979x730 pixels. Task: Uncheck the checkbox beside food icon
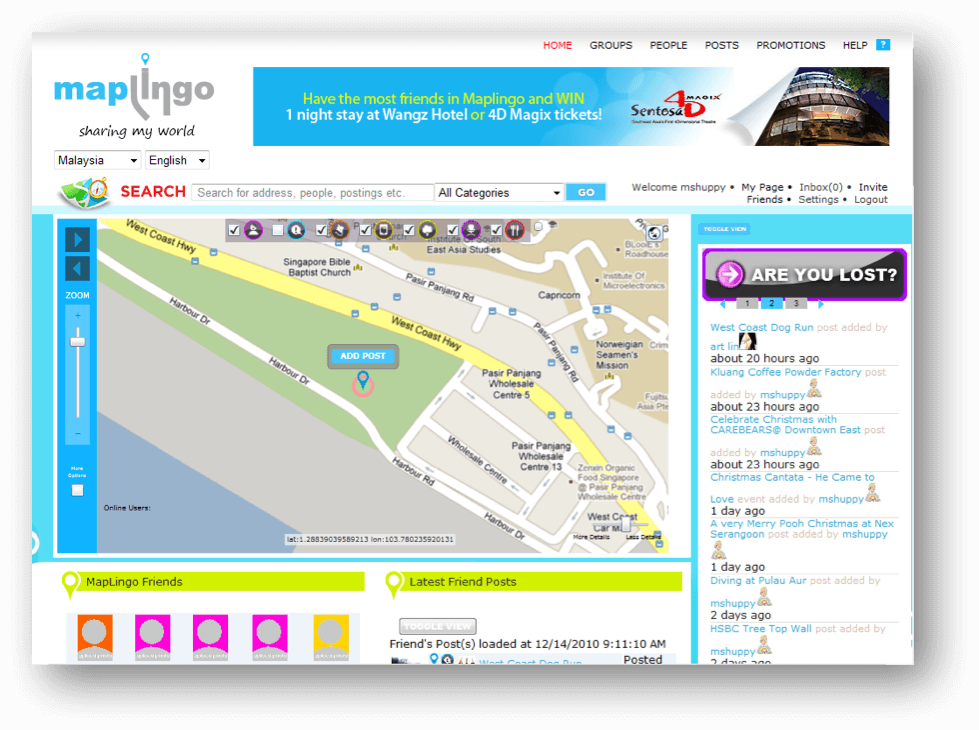click(496, 230)
